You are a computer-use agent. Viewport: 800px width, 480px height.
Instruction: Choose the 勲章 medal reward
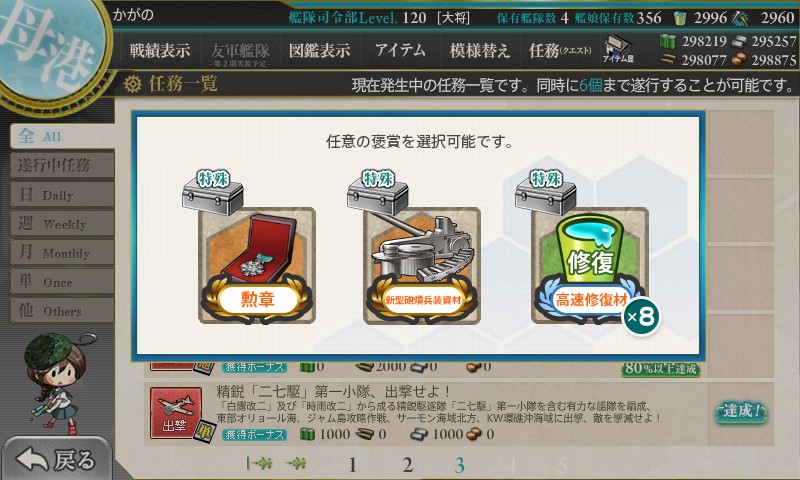(x=257, y=265)
